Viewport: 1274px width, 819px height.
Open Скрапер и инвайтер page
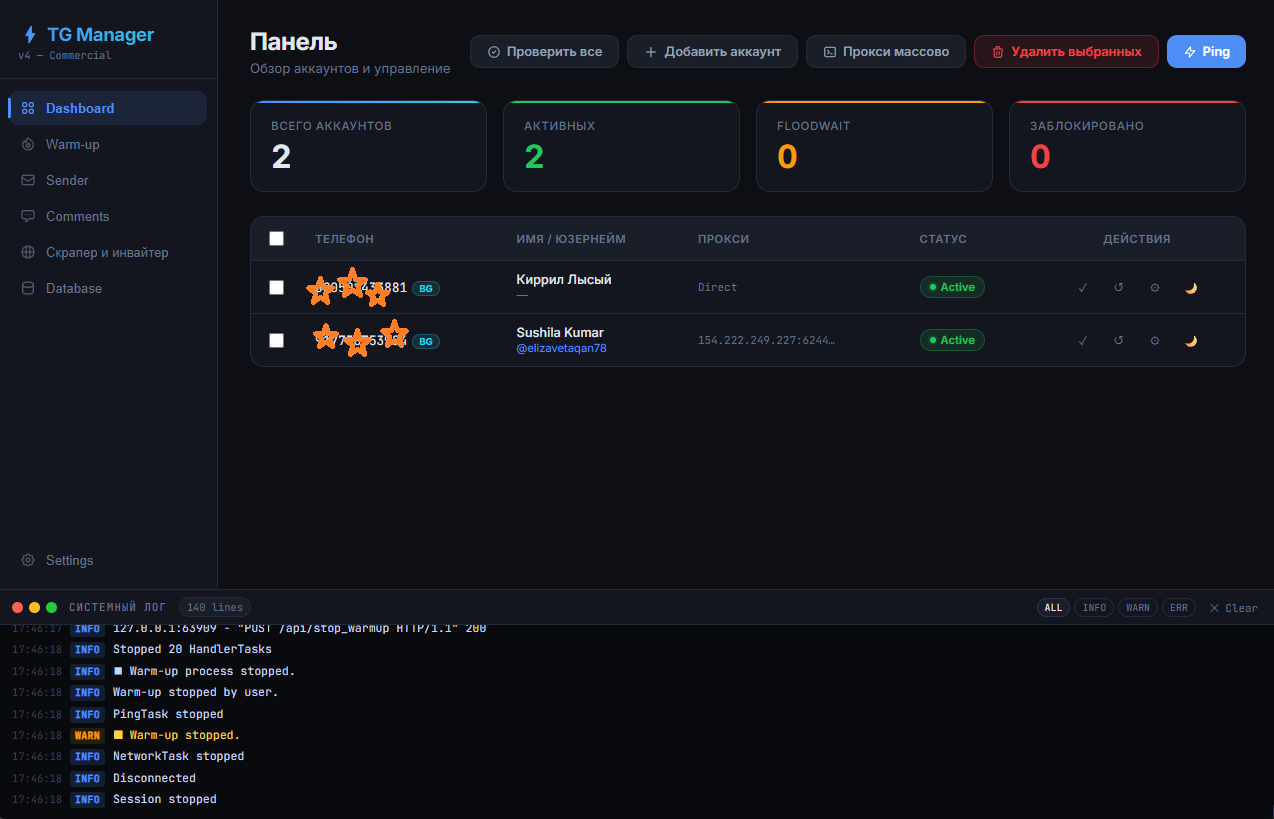(x=107, y=252)
